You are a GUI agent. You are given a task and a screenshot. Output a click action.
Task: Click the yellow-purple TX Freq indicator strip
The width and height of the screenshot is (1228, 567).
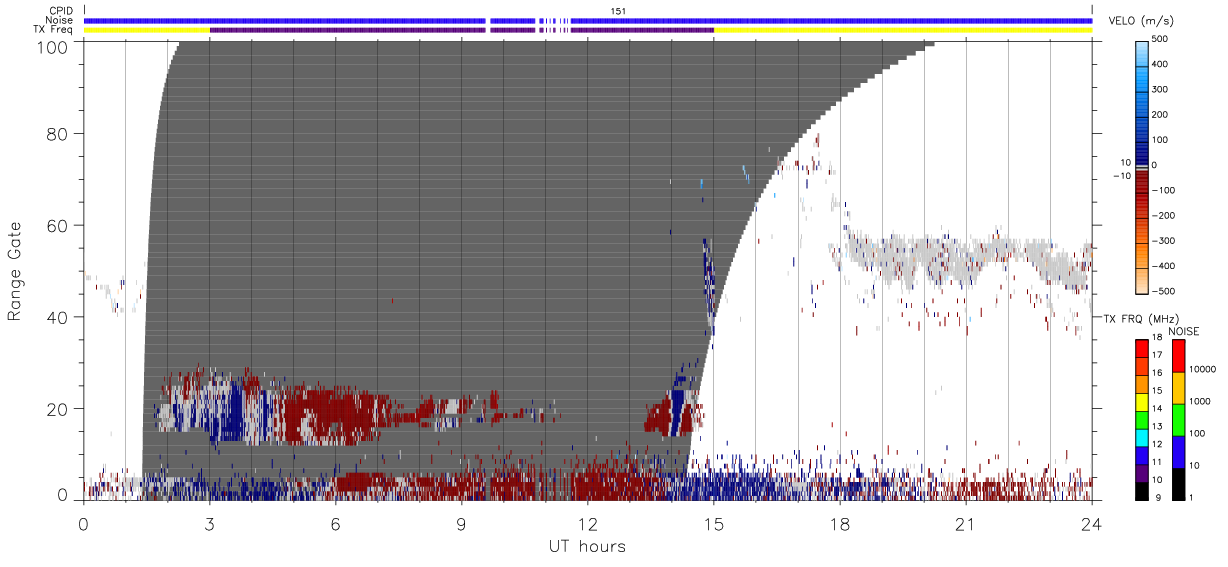(x=588, y=30)
